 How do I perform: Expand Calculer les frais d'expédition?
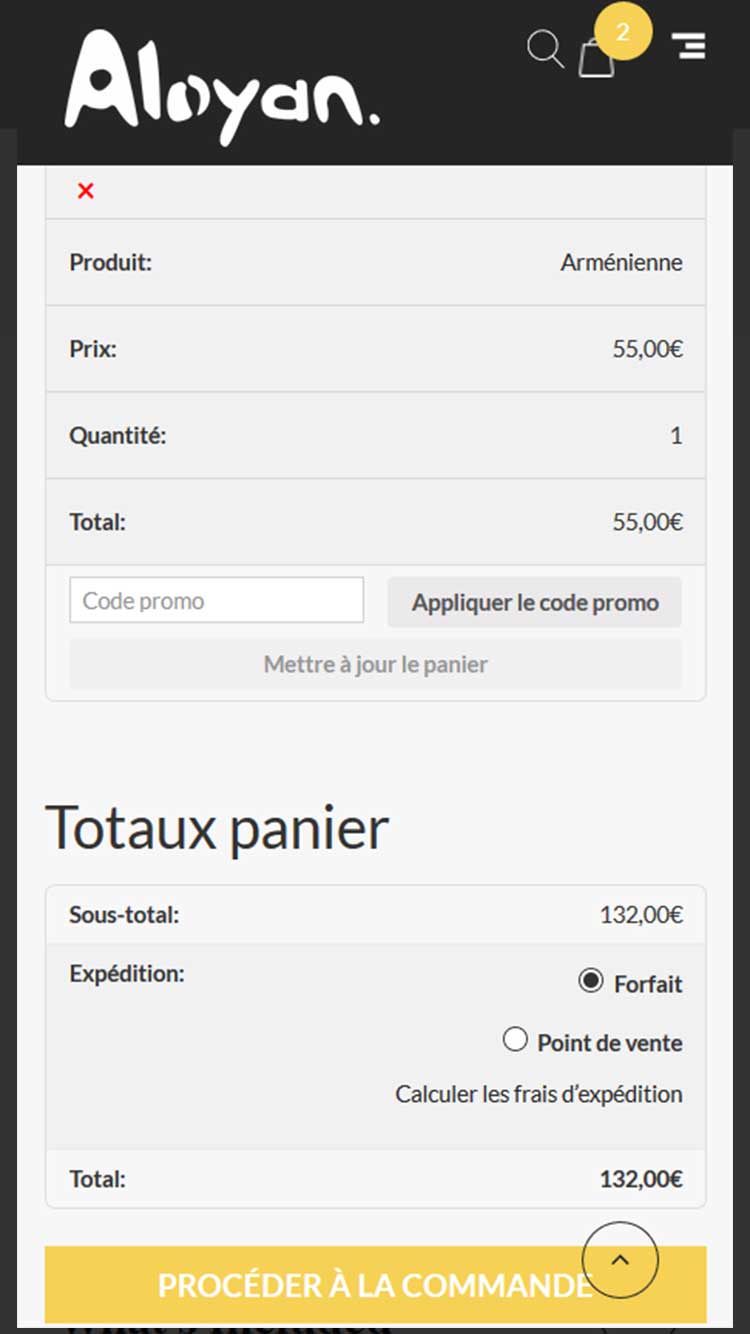(x=539, y=1094)
